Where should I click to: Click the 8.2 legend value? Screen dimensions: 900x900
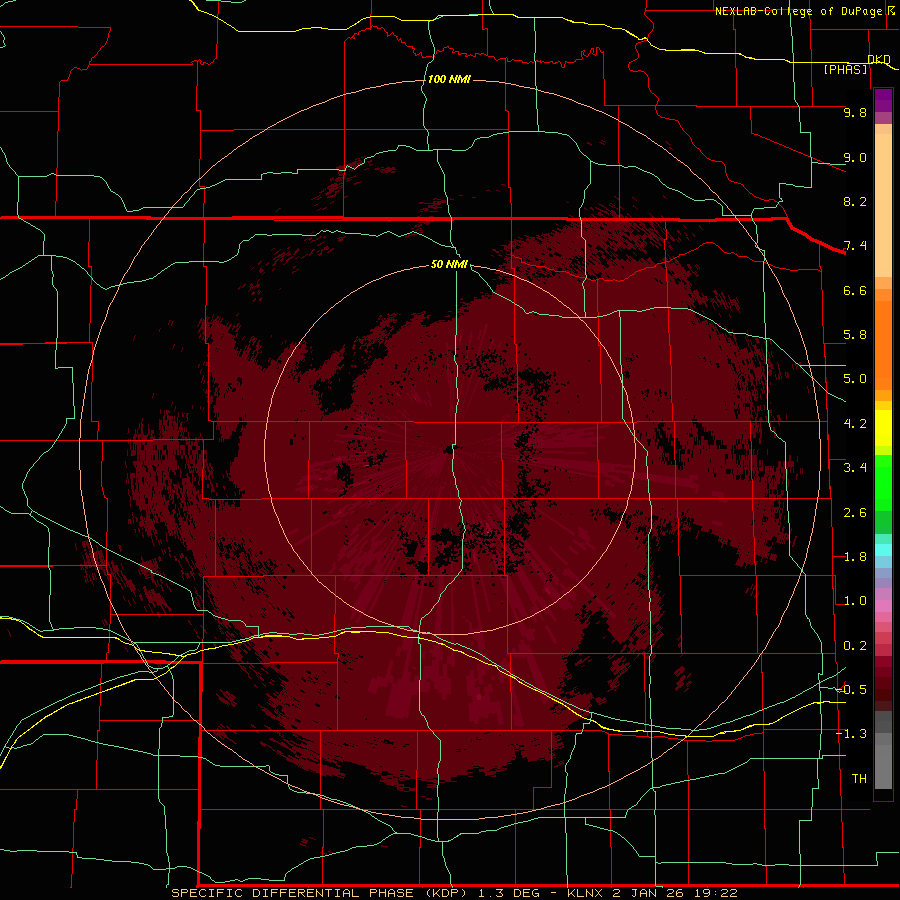(855, 201)
